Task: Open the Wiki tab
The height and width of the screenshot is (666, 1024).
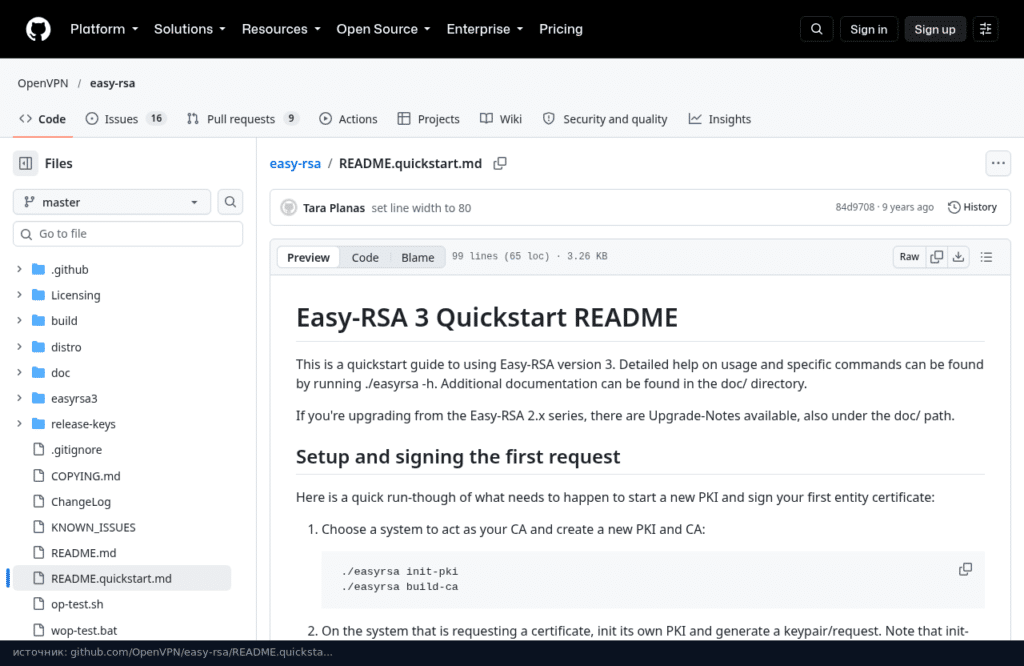Action: [x=501, y=119]
